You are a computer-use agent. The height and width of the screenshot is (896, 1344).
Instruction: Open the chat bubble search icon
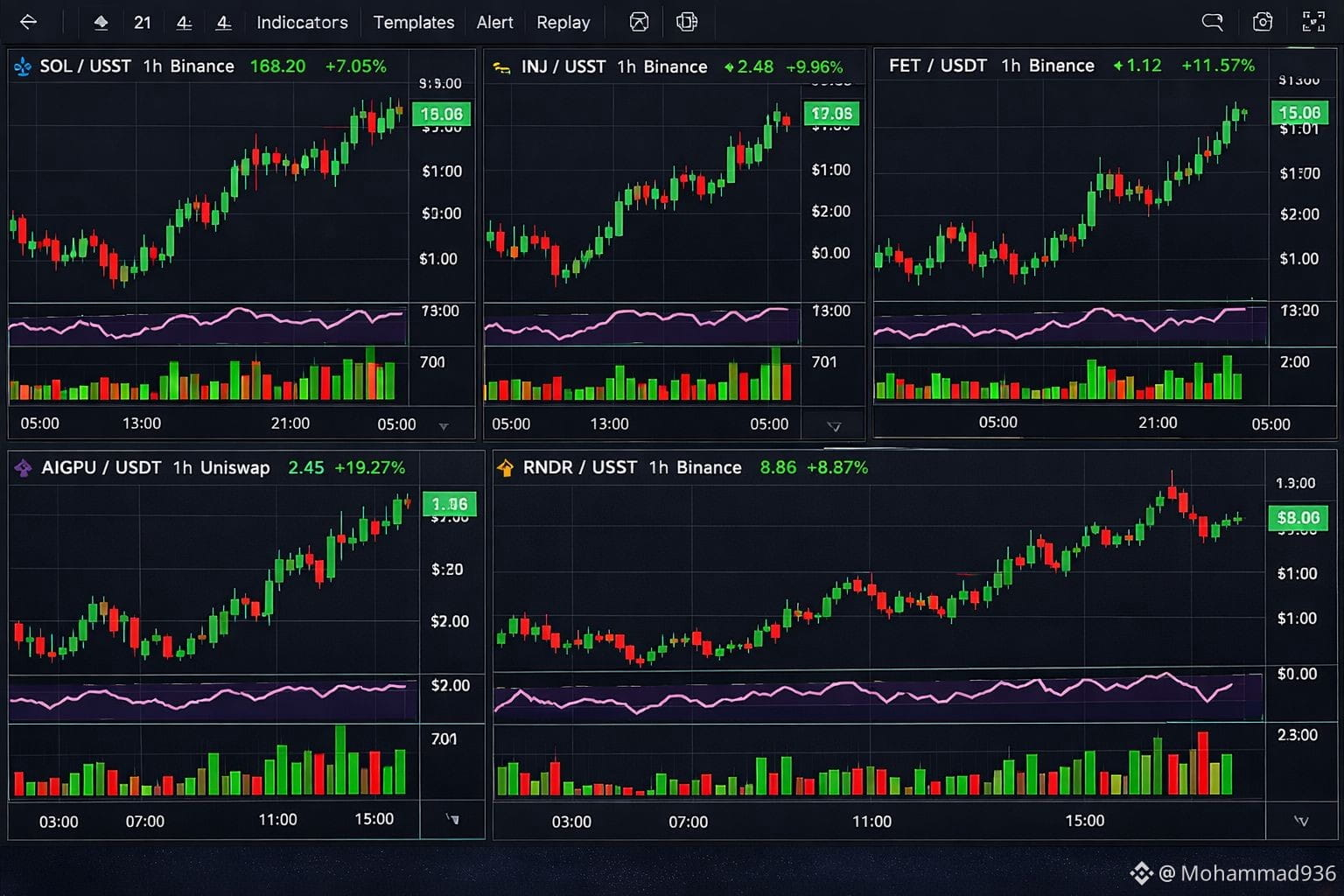point(1212,22)
